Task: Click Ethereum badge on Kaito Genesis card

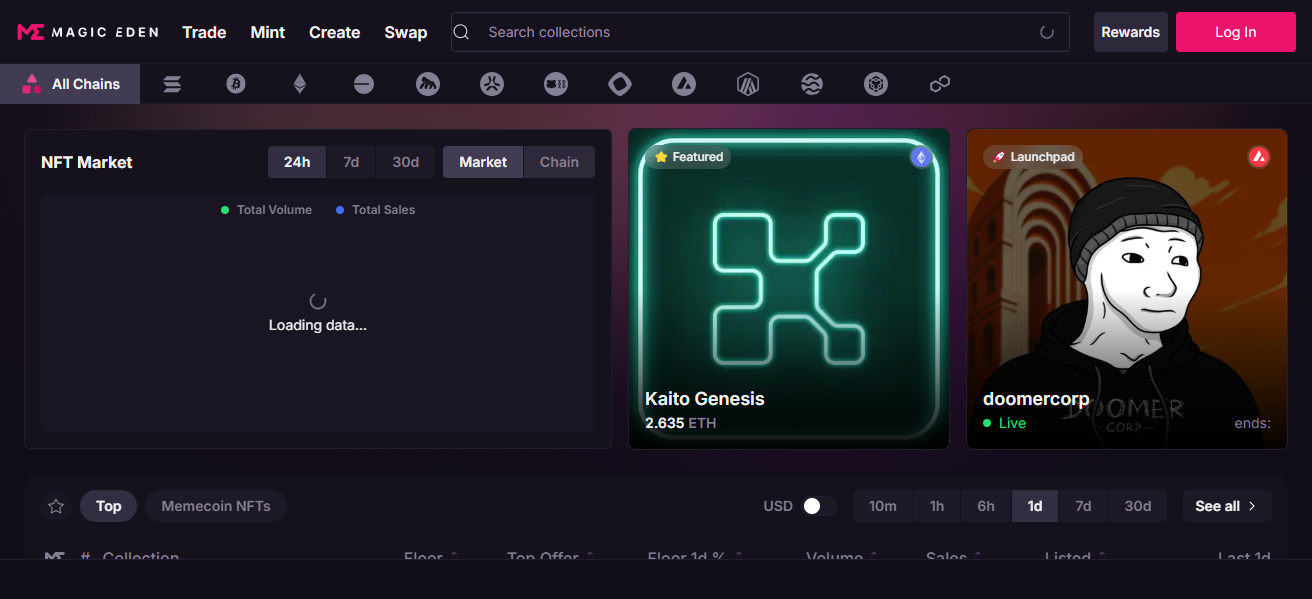Action: coord(920,157)
